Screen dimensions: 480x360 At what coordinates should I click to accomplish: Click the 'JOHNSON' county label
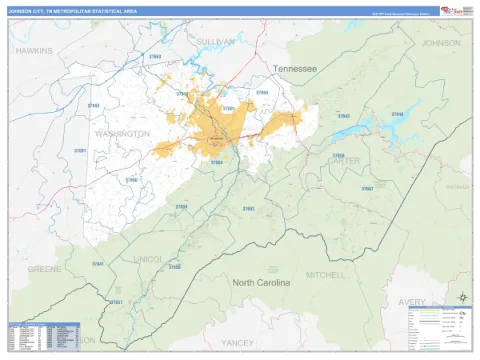pyautogui.click(x=441, y=43)
